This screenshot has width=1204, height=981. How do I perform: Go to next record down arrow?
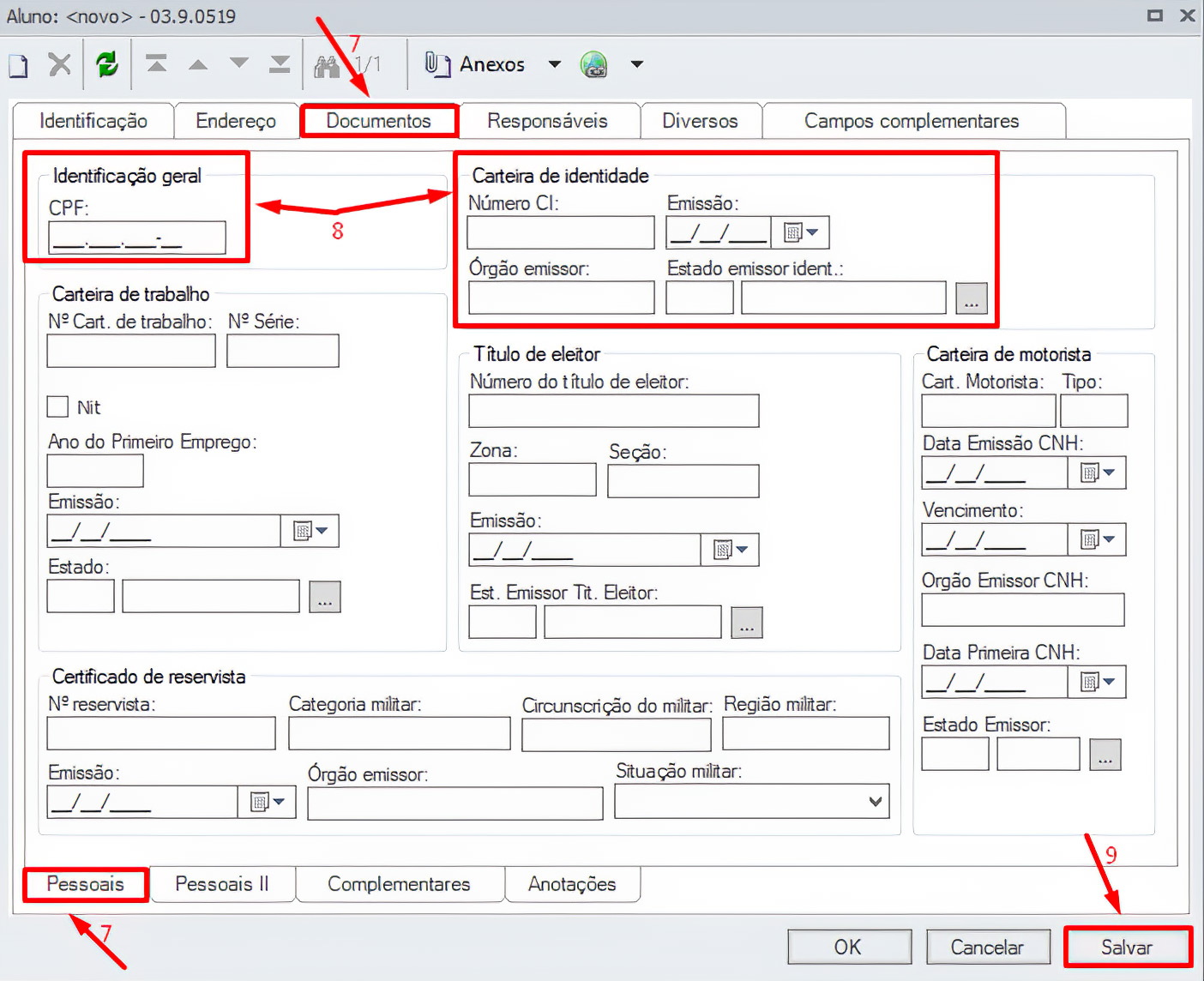click(239, 64)
